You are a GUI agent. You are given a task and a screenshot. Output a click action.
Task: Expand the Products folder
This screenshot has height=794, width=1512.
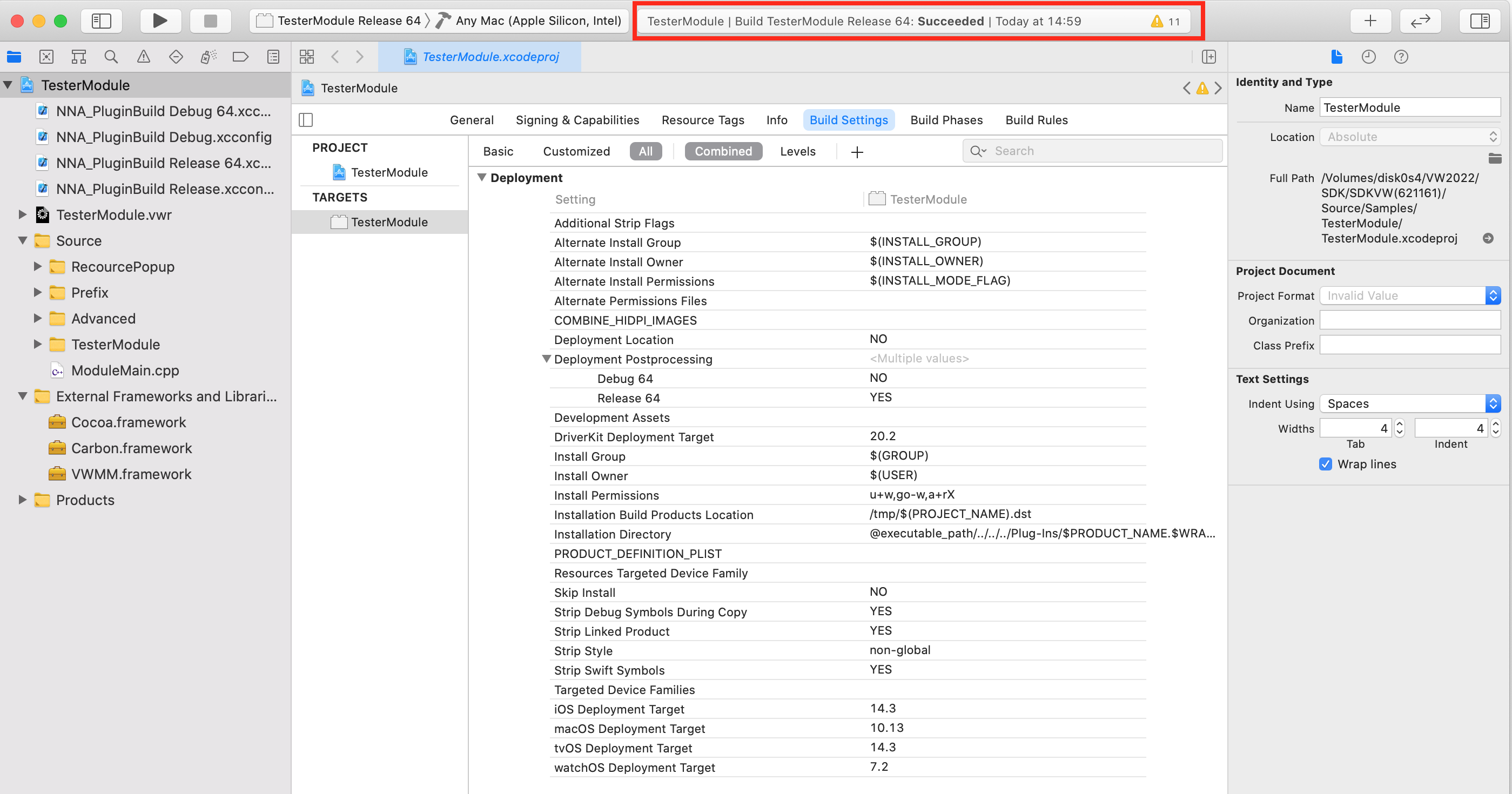click(x=22, y=500)
